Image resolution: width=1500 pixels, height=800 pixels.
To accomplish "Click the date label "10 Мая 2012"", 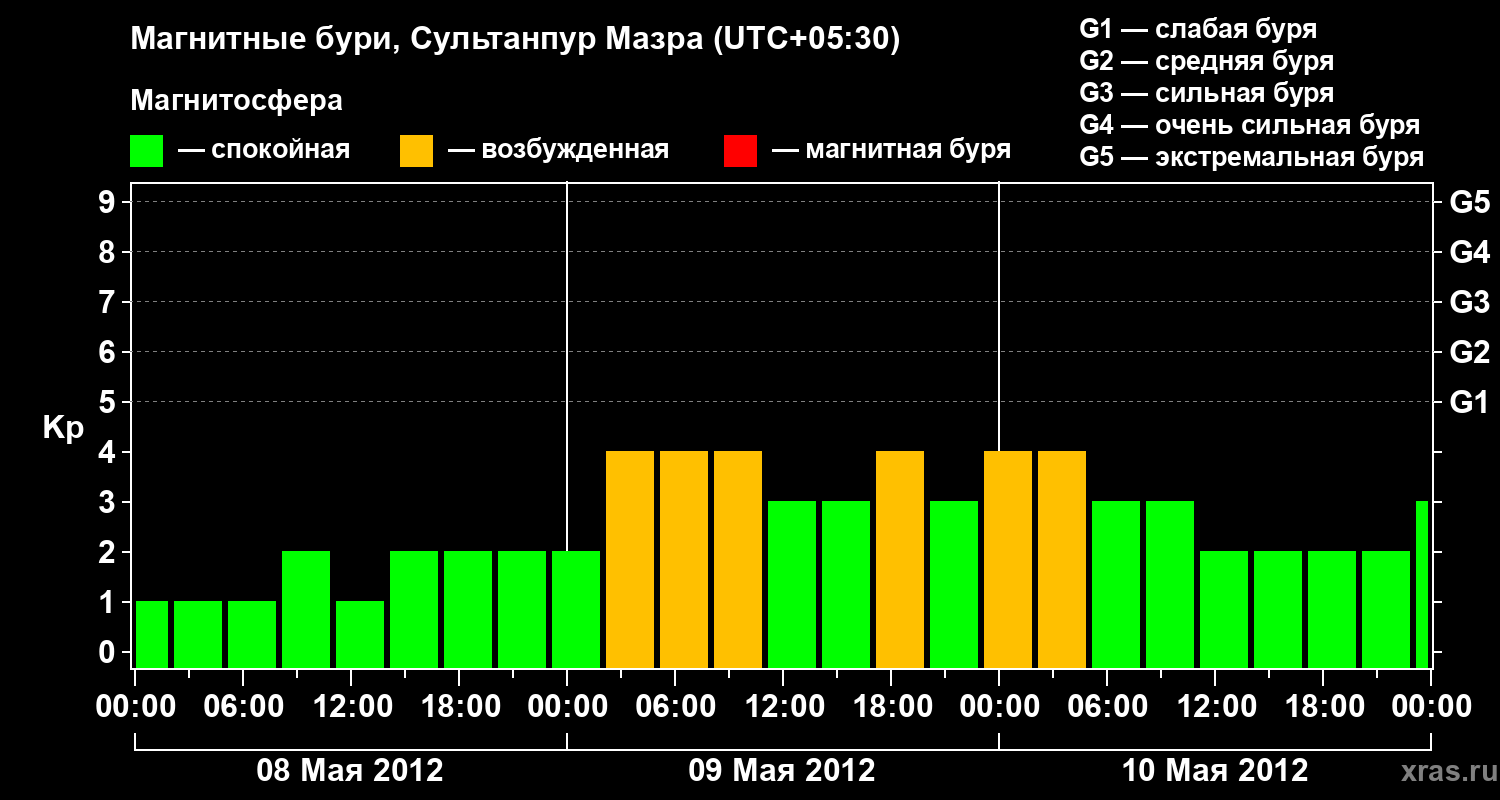I will (x=1215, y=770).
